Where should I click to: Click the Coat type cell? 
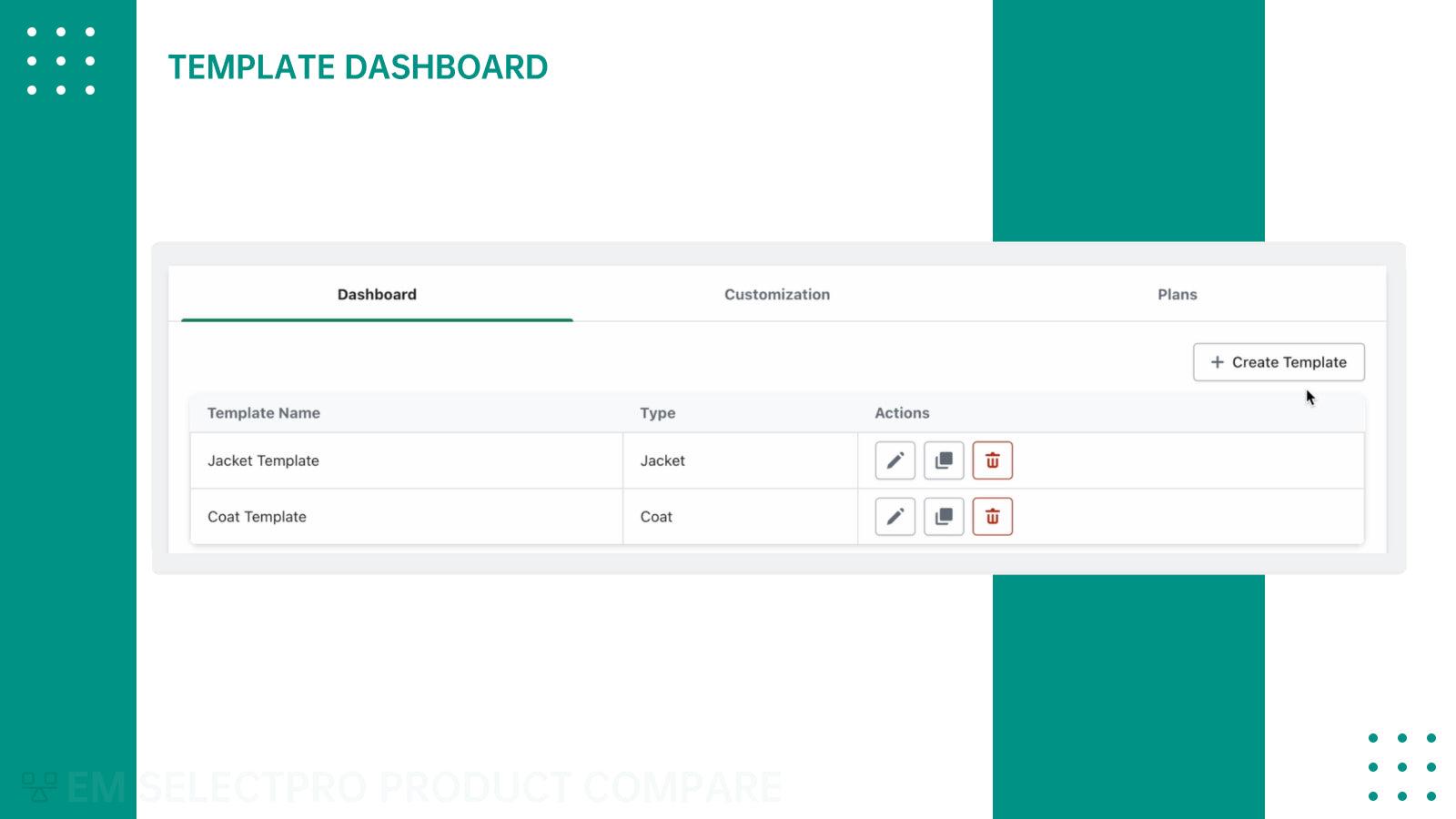tap(656, 516)
